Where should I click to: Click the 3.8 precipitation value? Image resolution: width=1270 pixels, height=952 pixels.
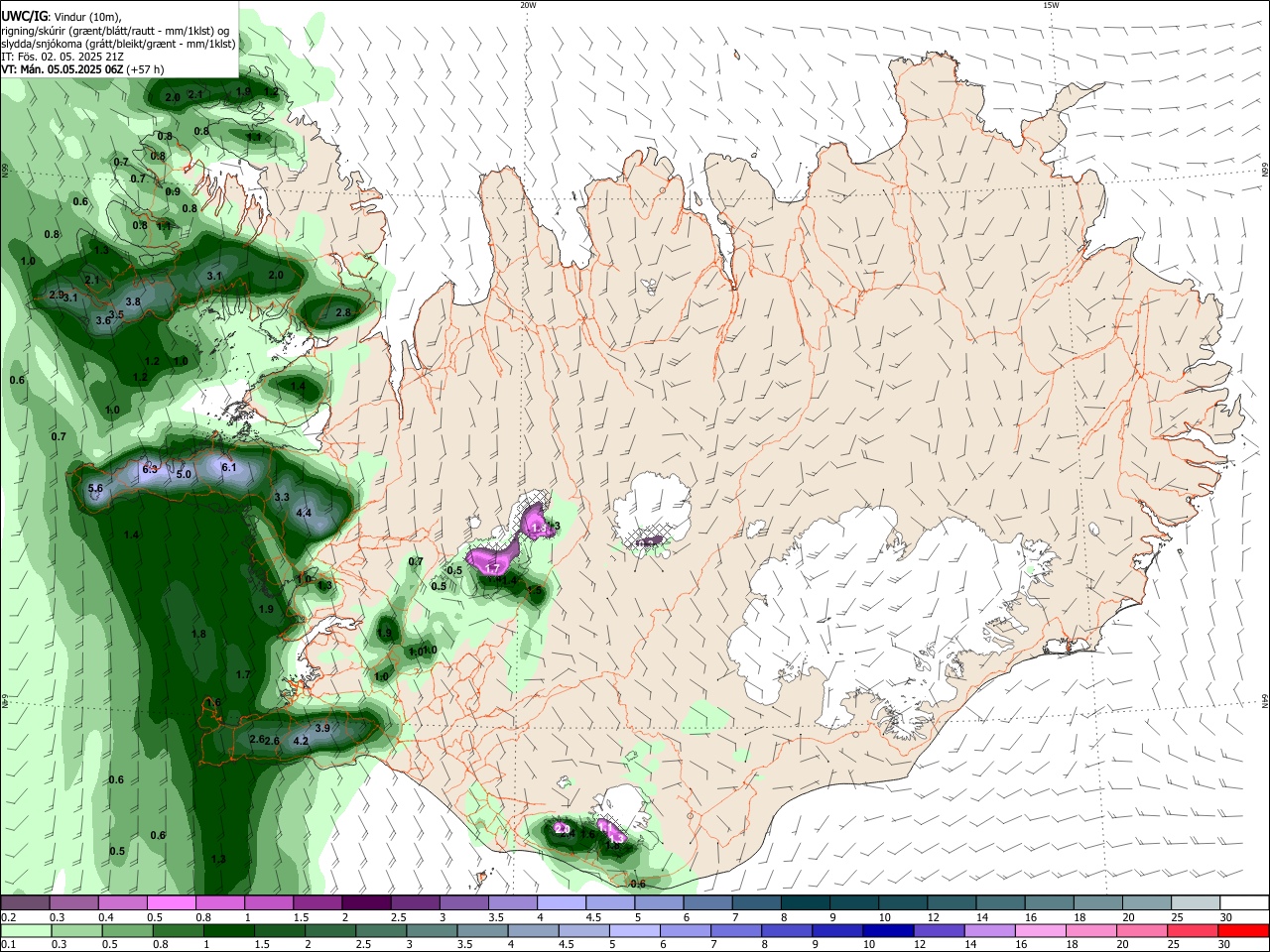coord(133,301)
